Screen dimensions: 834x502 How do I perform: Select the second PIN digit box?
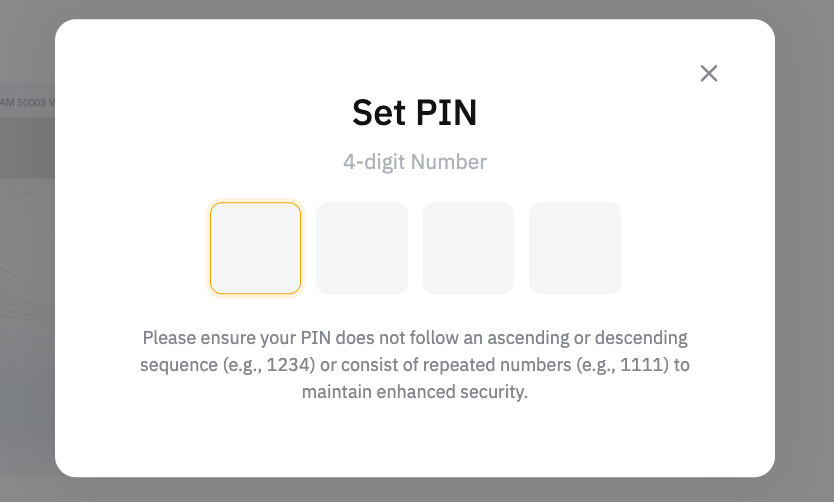362,248
